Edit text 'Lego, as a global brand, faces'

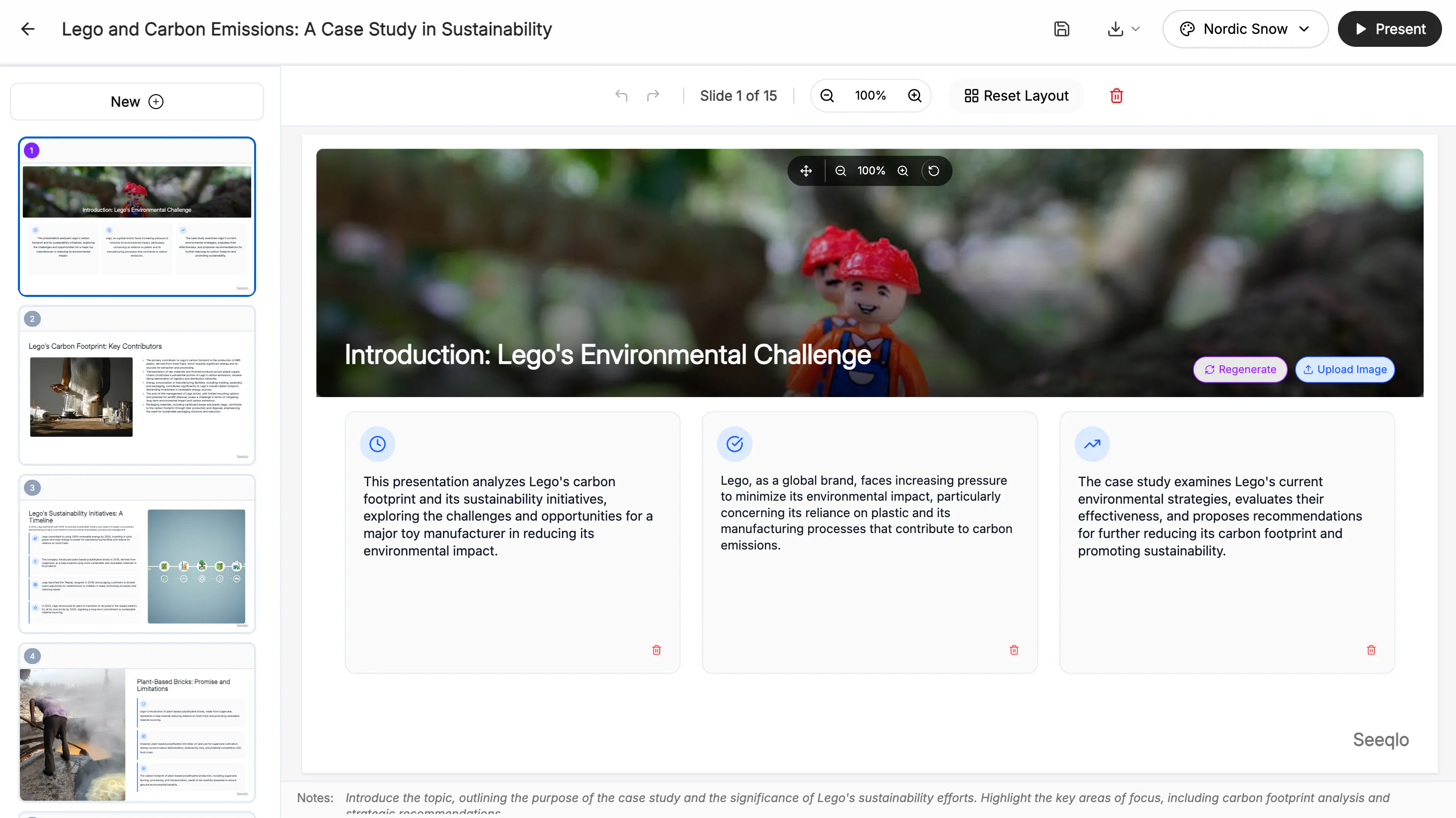[x=866, y=513]
